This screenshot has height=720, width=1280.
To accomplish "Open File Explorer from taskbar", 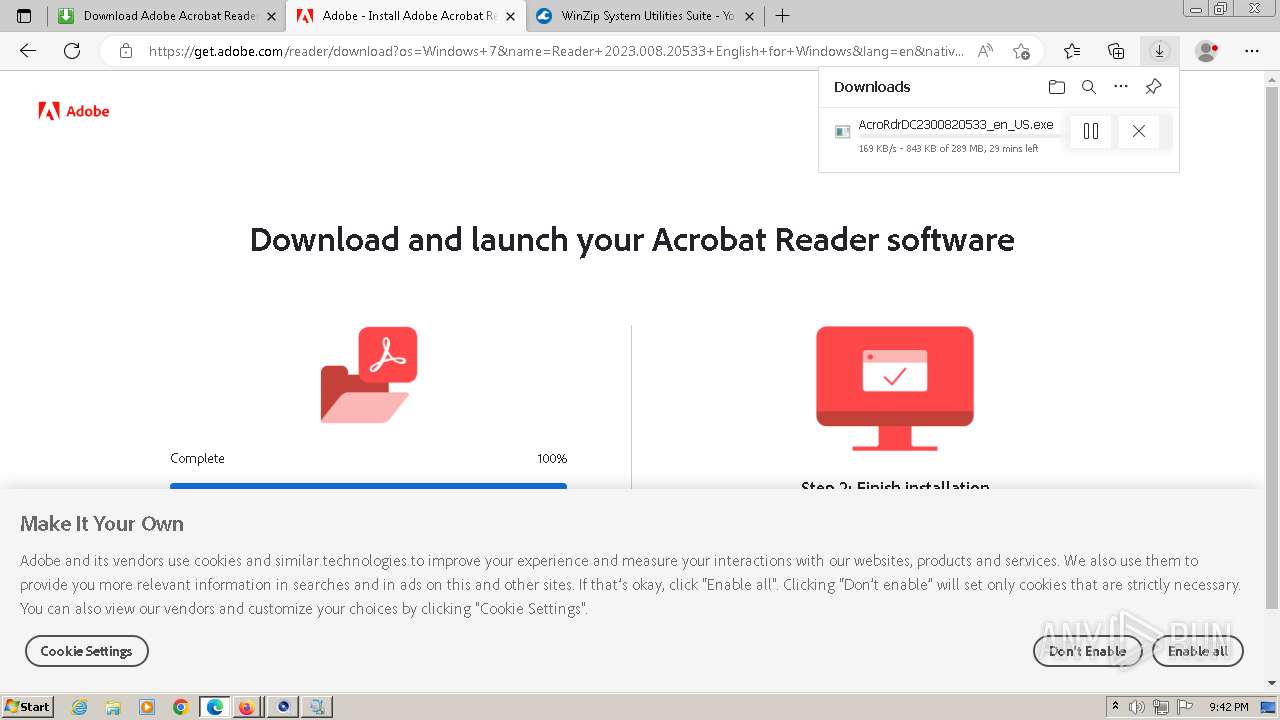I will point(113,707).
